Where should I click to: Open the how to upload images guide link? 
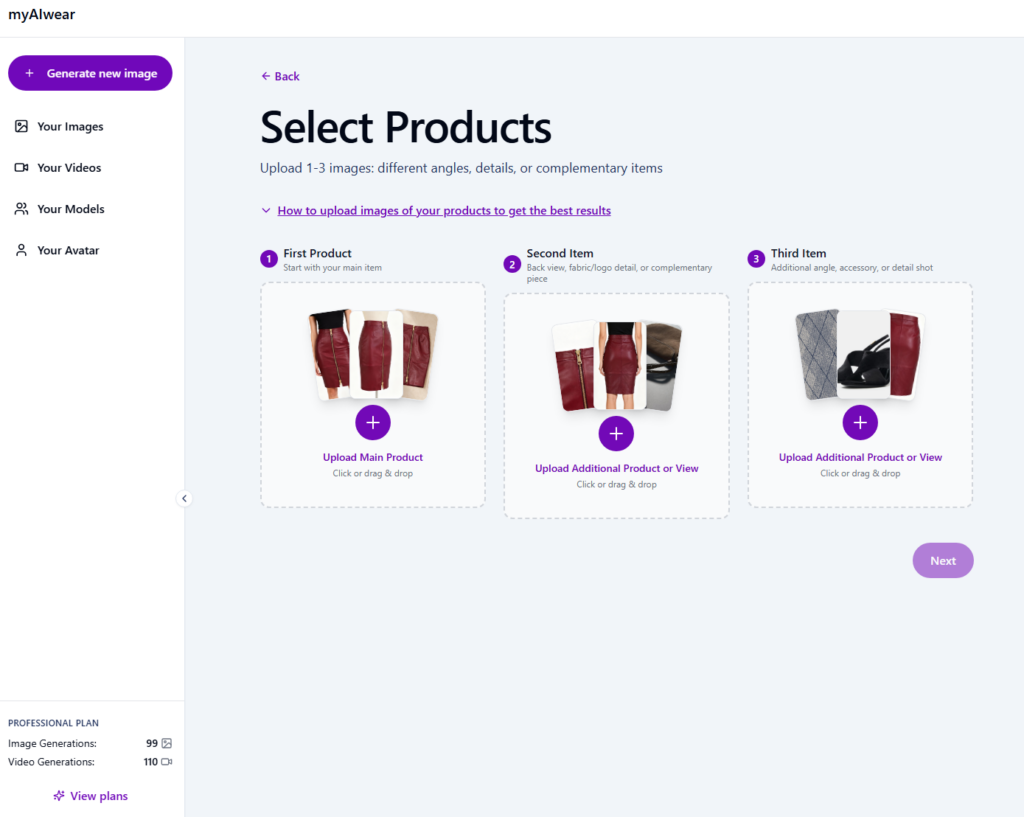click(x=444, y=211)
